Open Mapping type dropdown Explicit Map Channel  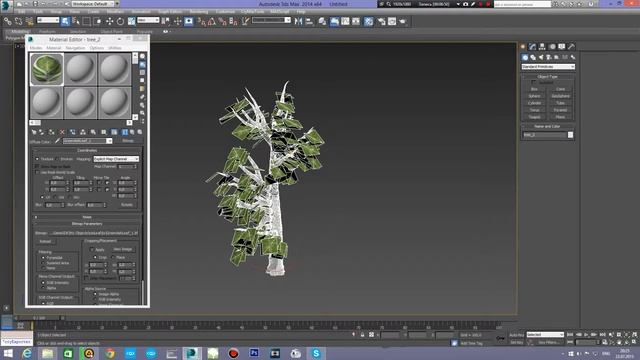coord(116,159)
